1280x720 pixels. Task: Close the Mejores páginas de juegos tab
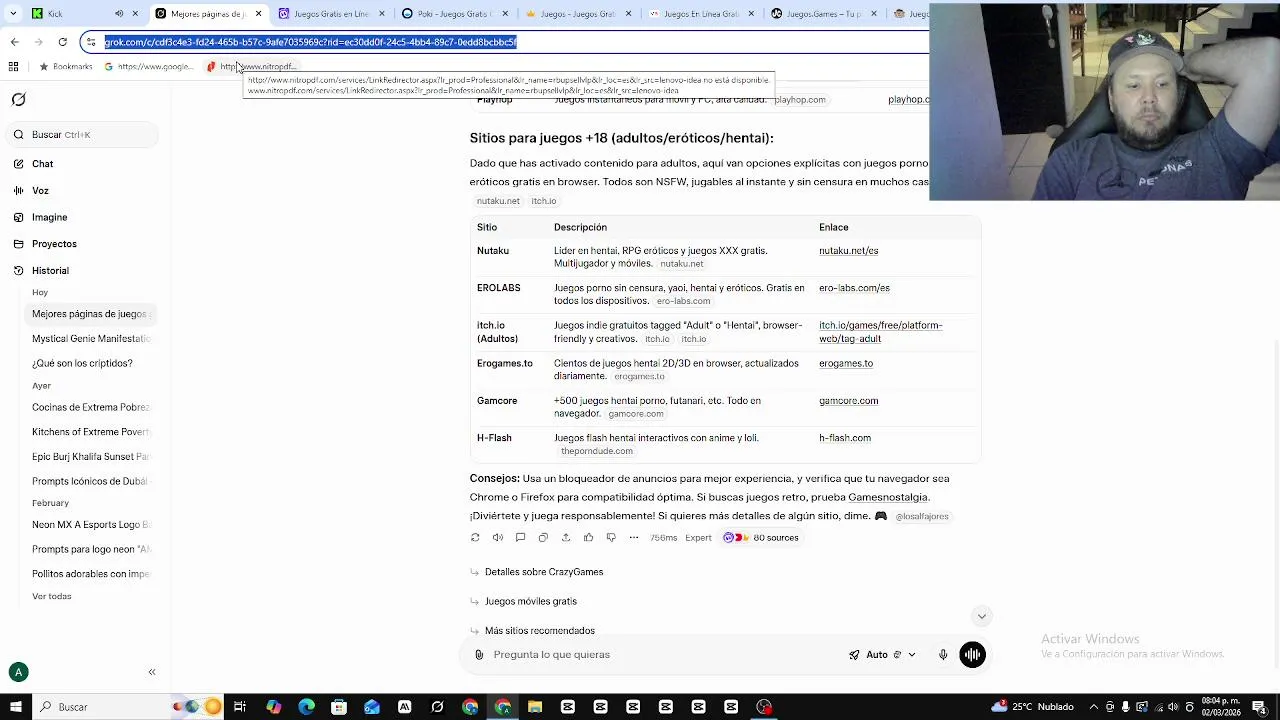259,14
